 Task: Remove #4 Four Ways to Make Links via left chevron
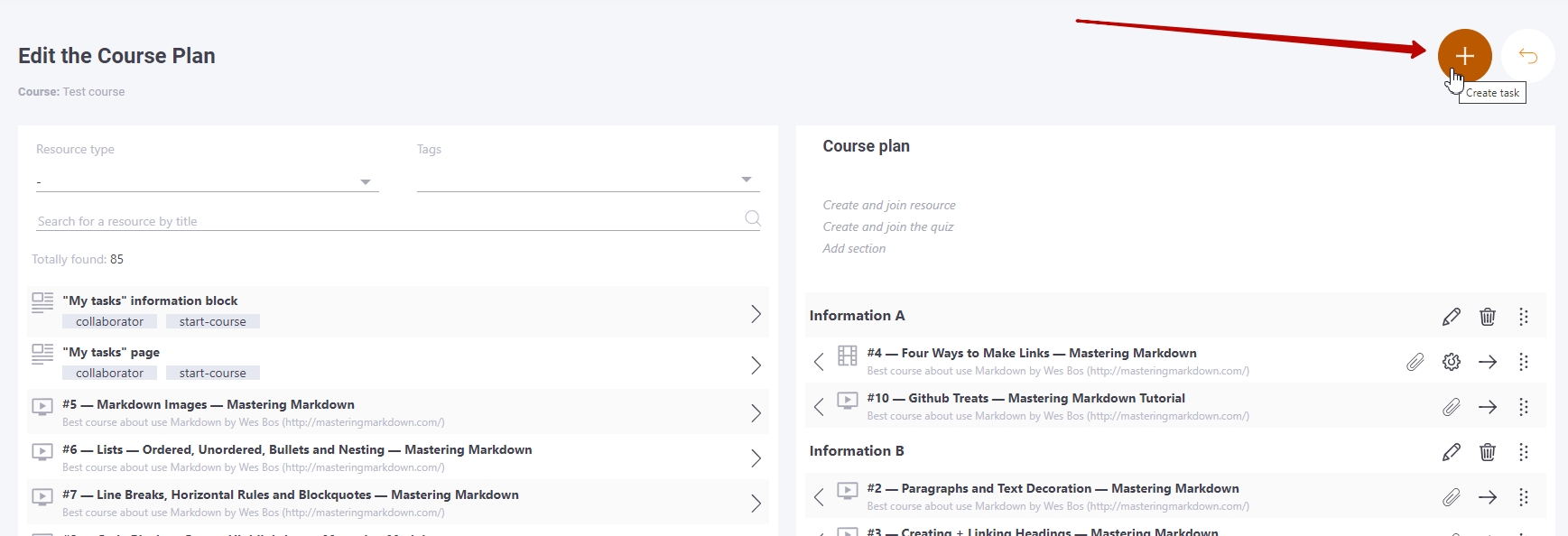(x=819, y=362)
